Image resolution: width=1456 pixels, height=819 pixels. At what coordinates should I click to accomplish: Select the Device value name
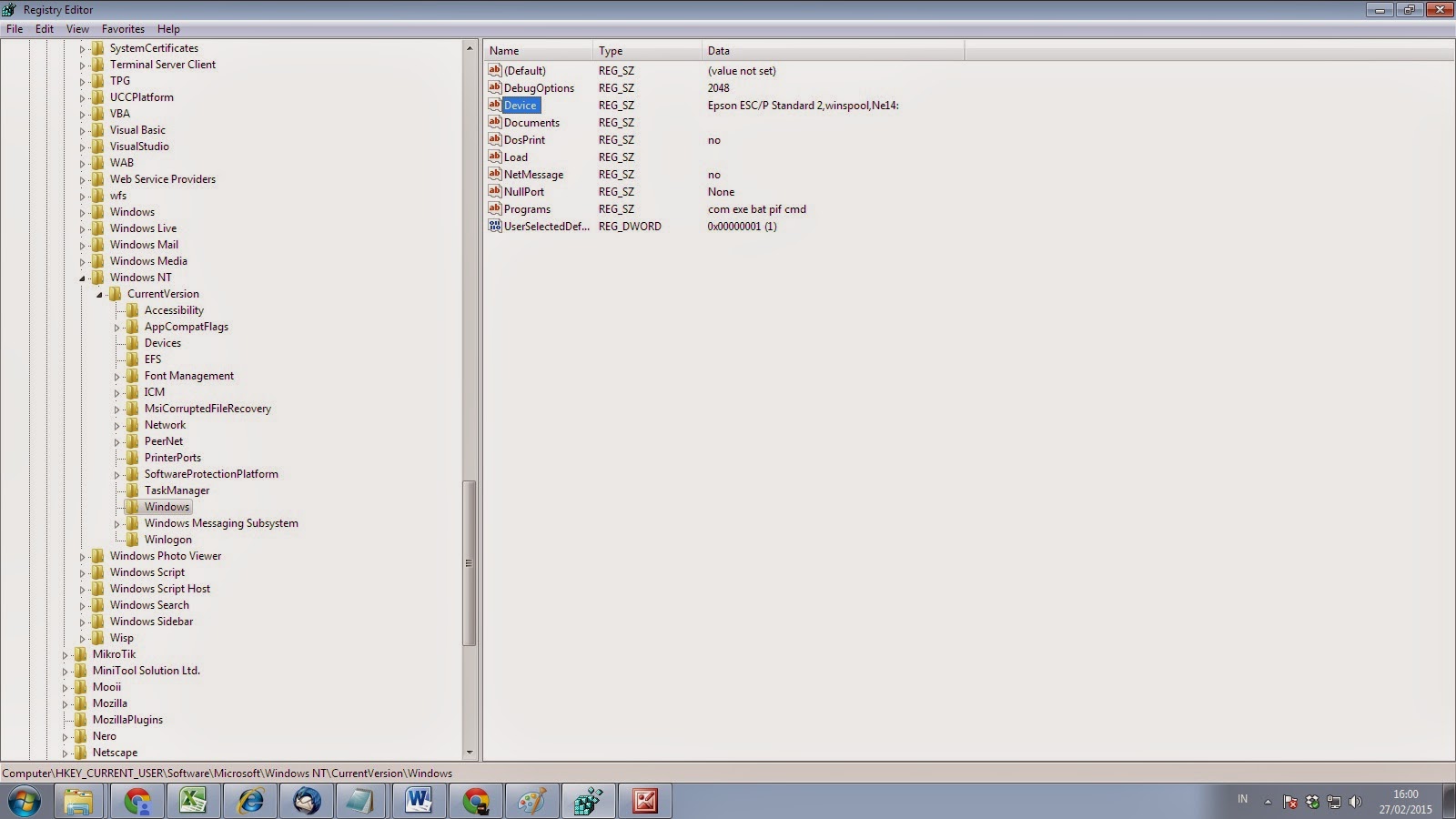[521, 106]
